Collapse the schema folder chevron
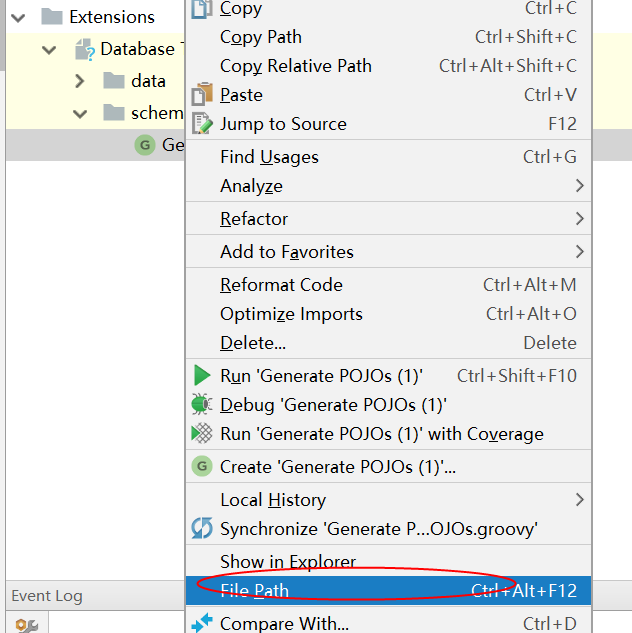 pos(81,113)
